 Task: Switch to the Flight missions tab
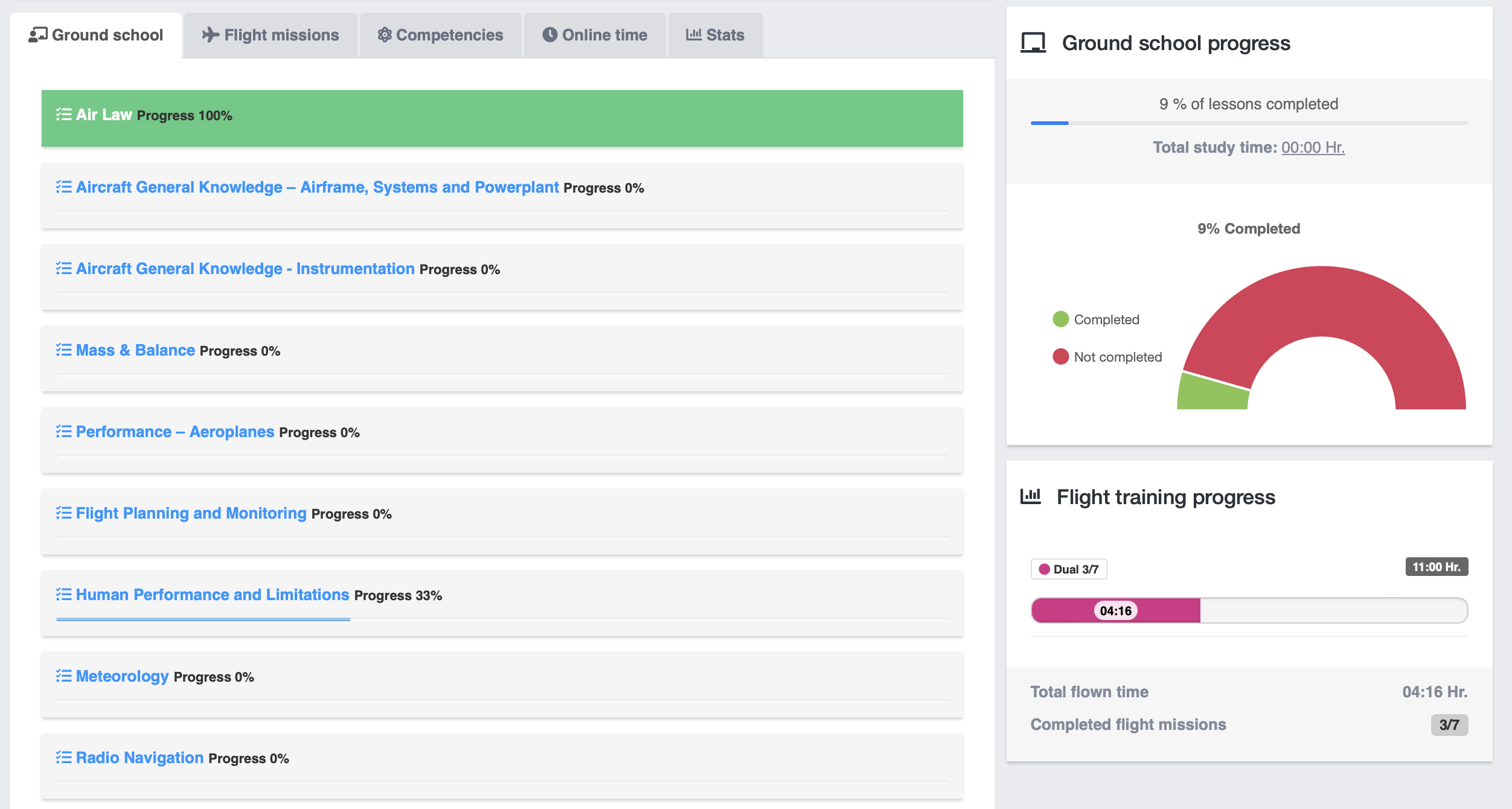click(x=271, y=35)
